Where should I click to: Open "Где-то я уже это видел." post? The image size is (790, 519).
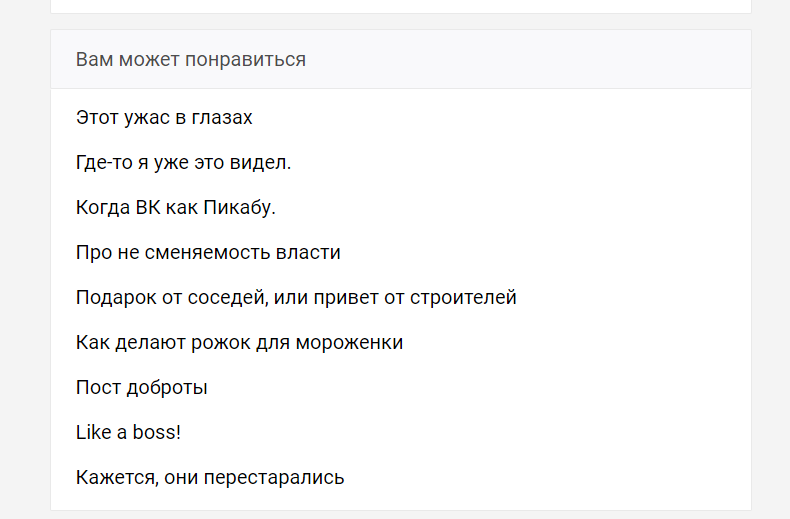click(183, 163)
